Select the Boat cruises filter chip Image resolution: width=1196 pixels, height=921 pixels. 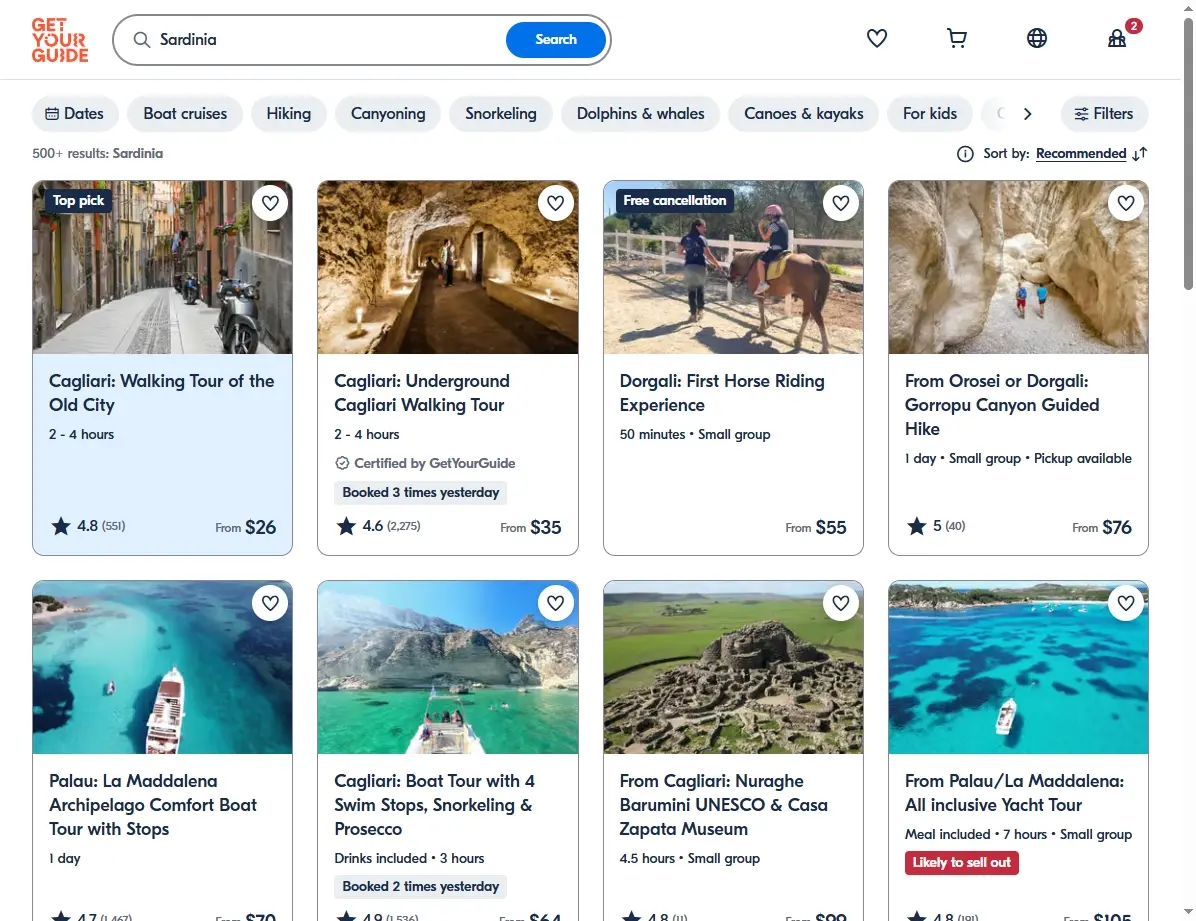tap(185, 114)
